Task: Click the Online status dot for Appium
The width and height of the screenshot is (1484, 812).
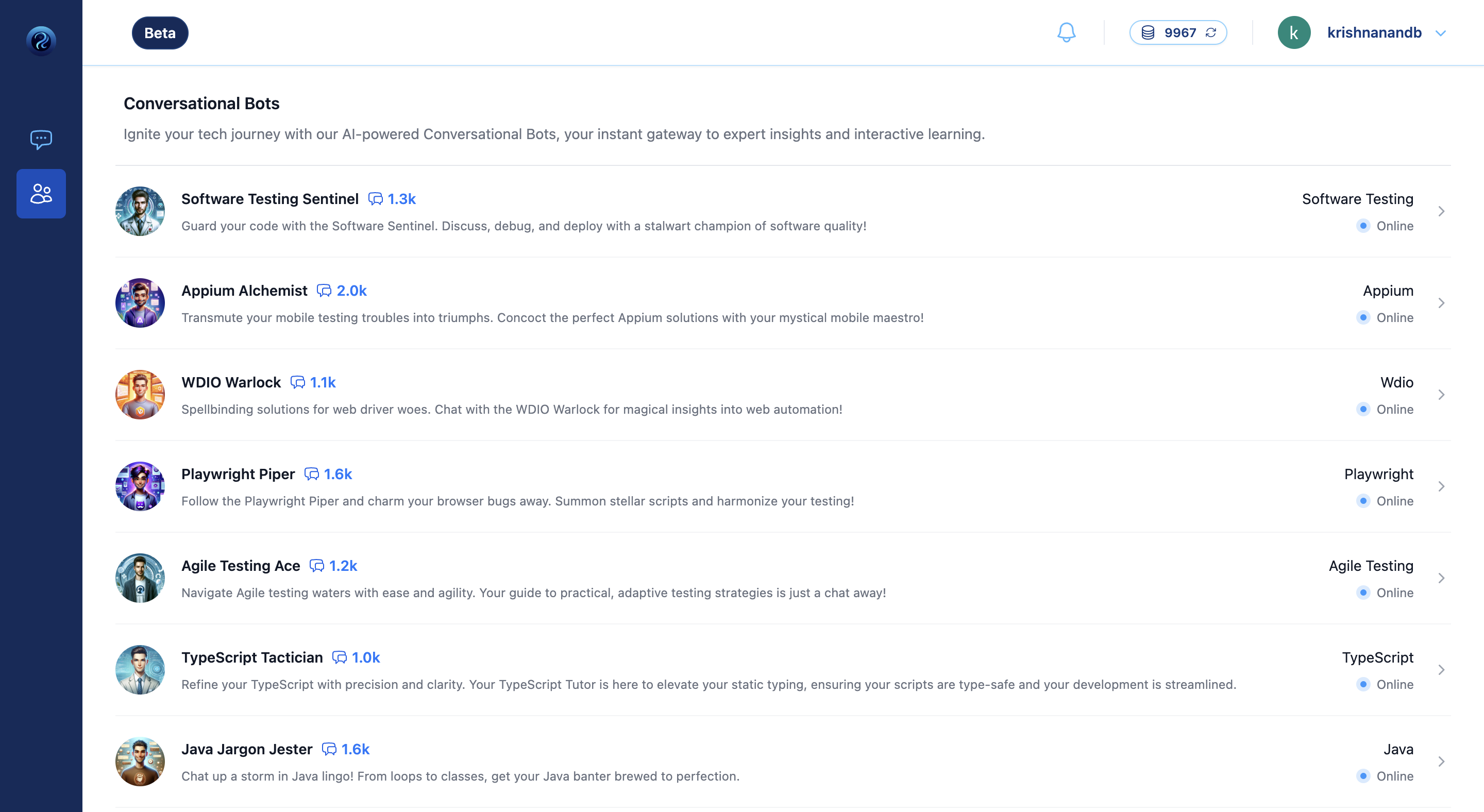Action: 1362,317
